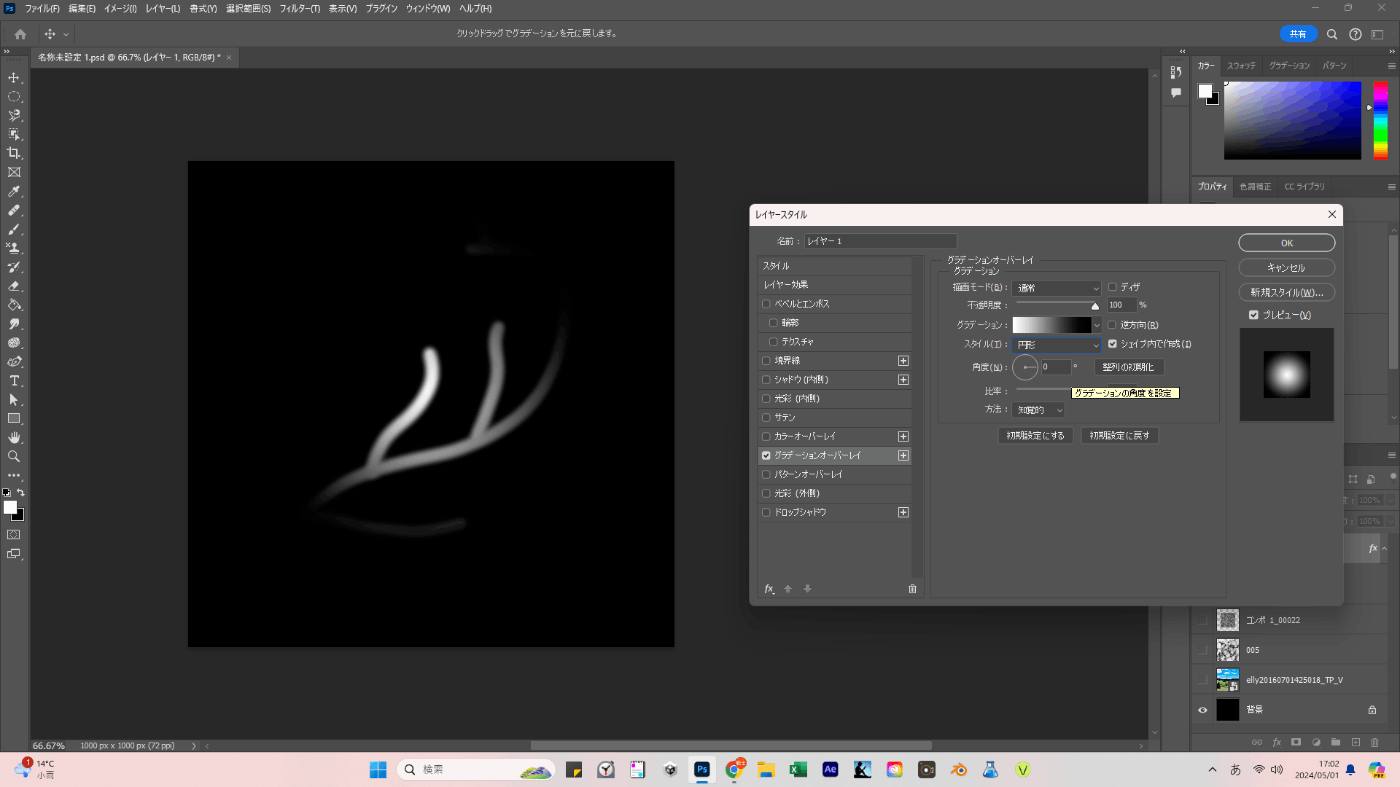Select the Eyedropper tool
The height and width of the screenshot is (787, 1400).
14,191
